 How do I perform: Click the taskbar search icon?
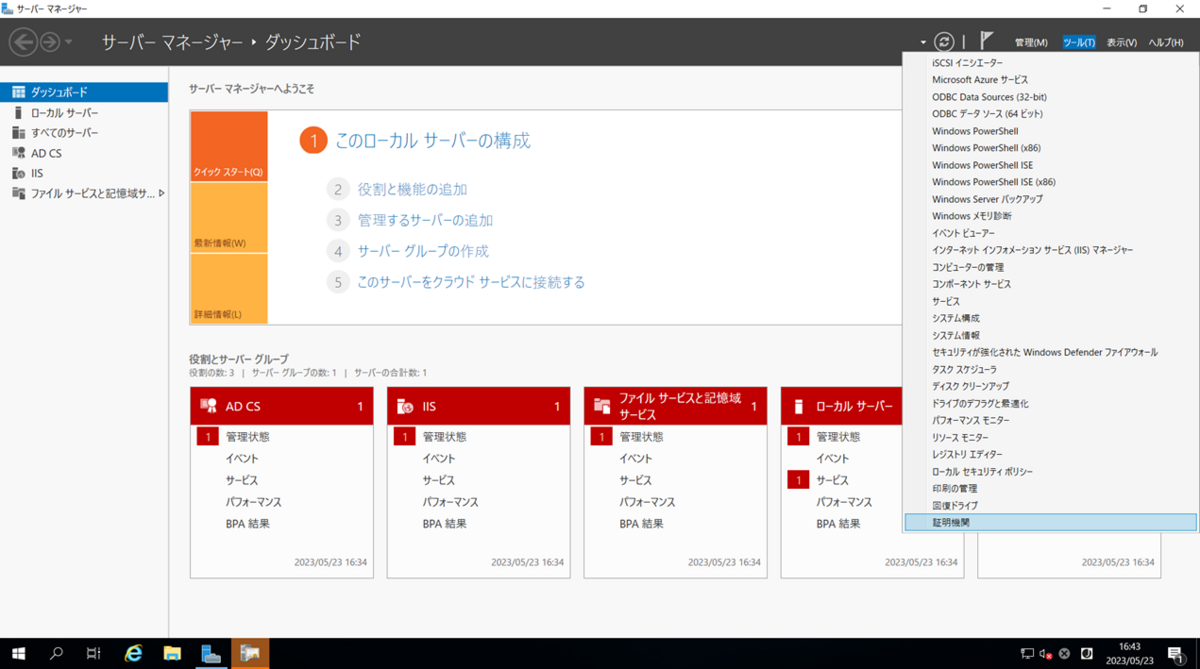(x=57, y=653)
